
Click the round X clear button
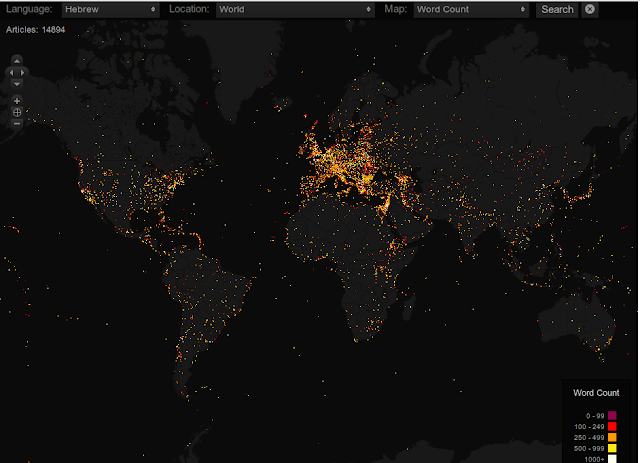(x=590, y=9)
